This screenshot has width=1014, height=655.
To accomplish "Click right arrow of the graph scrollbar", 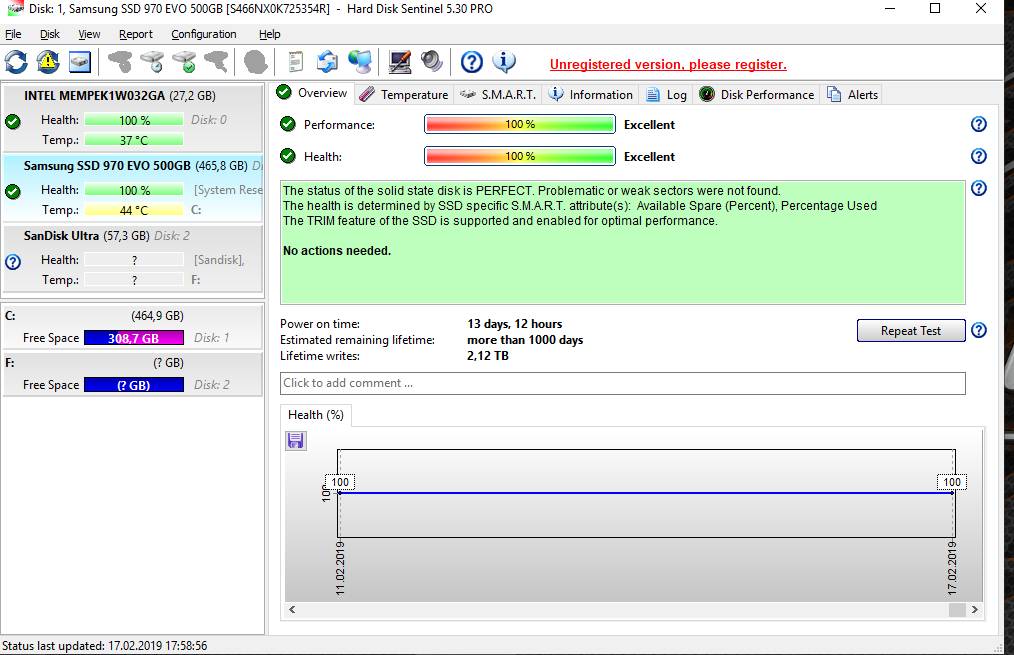I will [x=975, y=609].
